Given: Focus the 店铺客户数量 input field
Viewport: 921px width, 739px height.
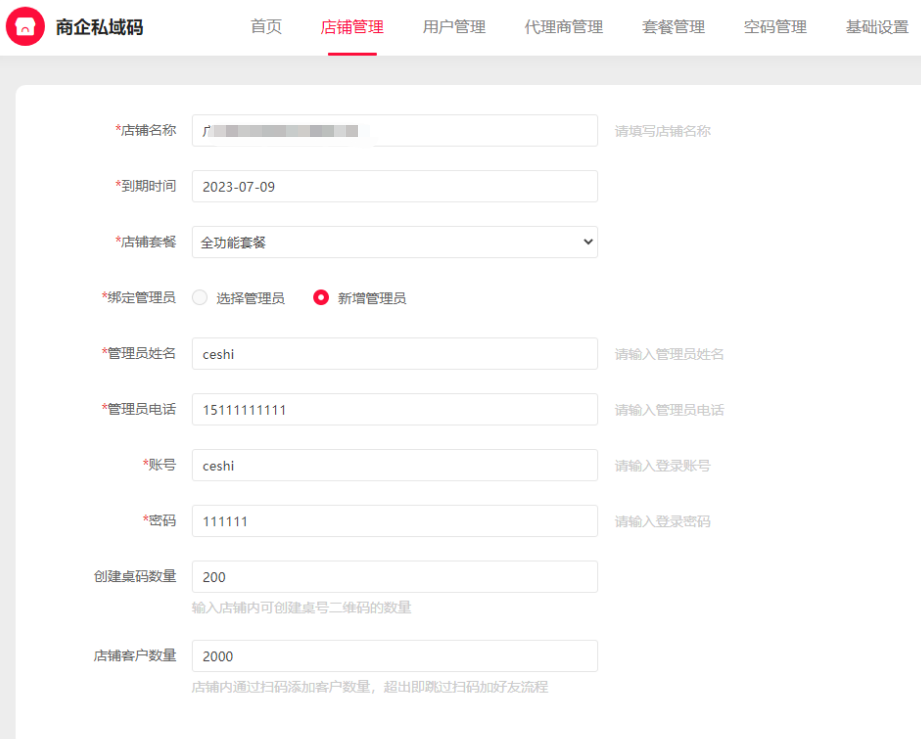Looking at the screenshot, I should point(394,656).
